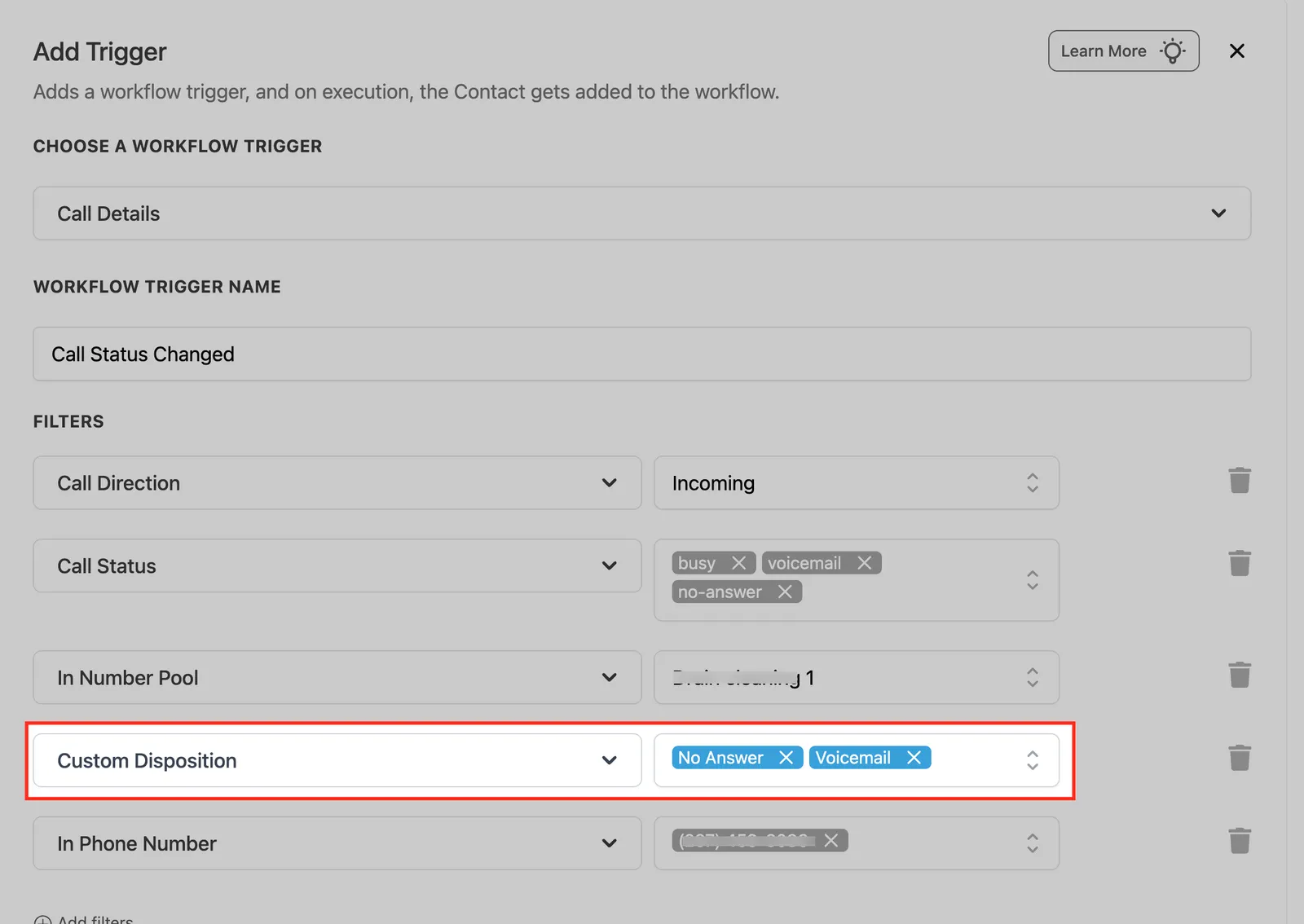Image resolution: width=1304 pixels, height=924 pixels.
Task: Open the In Number Pool dropdown
Action: 337,677
